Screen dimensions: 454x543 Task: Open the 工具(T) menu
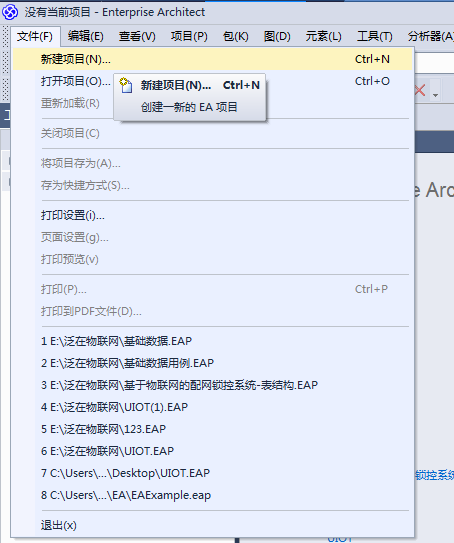(375, 36)
